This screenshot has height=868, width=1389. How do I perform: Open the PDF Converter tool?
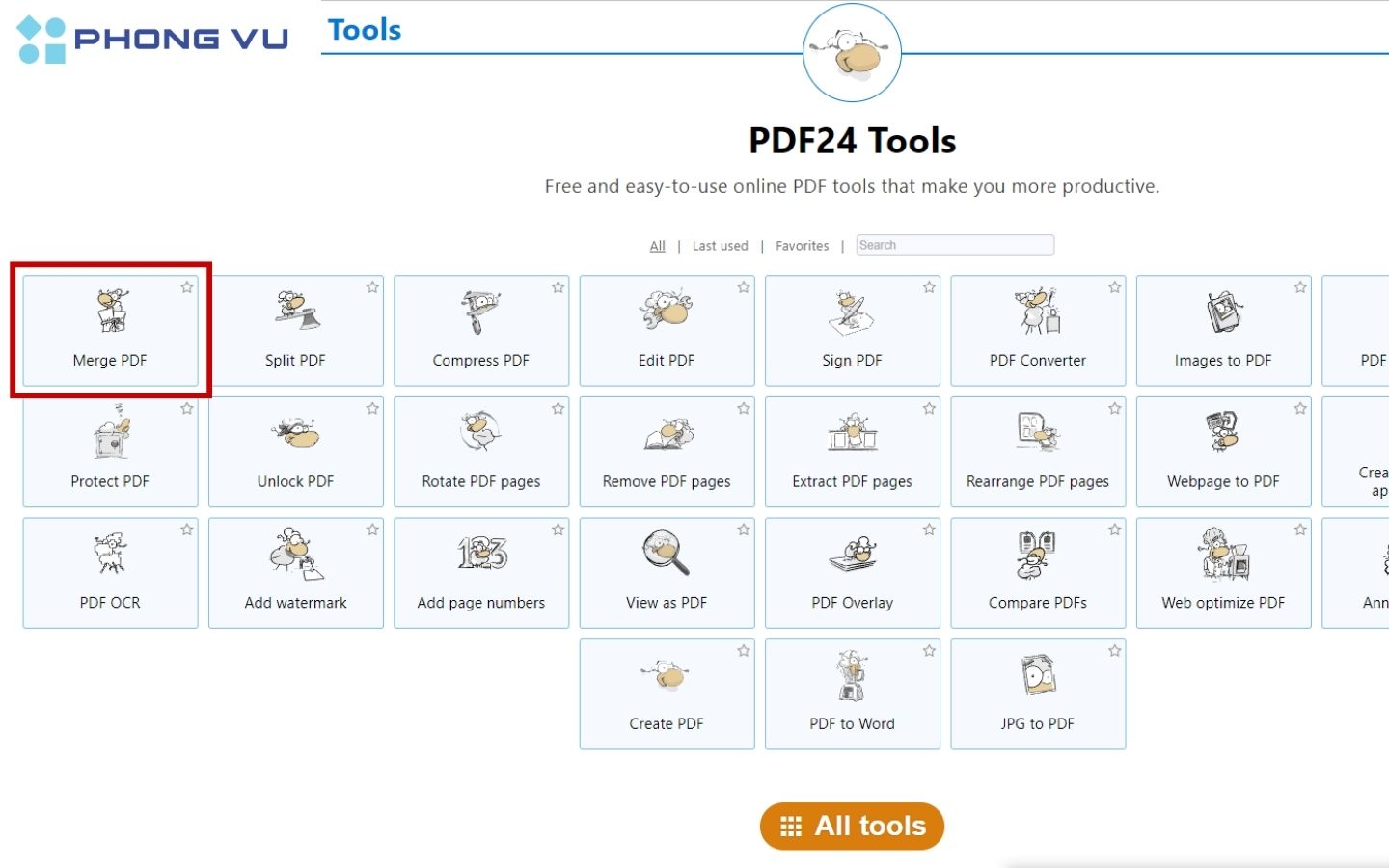1038,331
